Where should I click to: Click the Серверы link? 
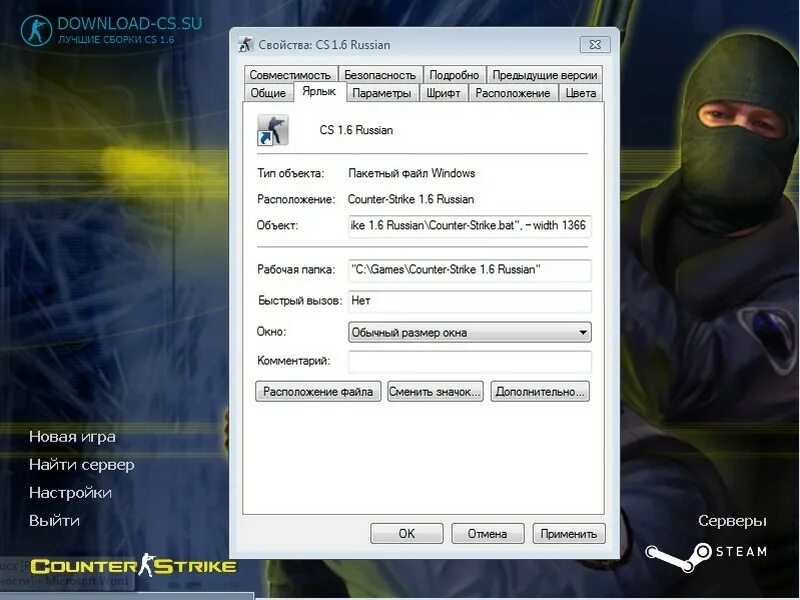pos(732,521)
